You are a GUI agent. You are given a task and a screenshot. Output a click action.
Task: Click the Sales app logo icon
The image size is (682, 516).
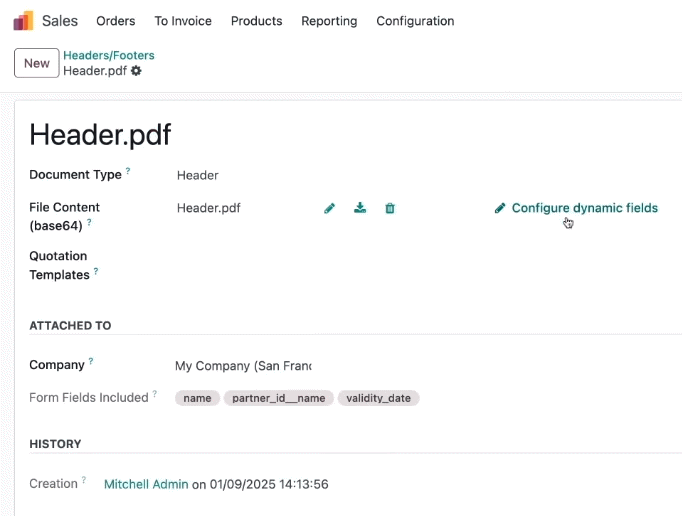tap(23, 21)
